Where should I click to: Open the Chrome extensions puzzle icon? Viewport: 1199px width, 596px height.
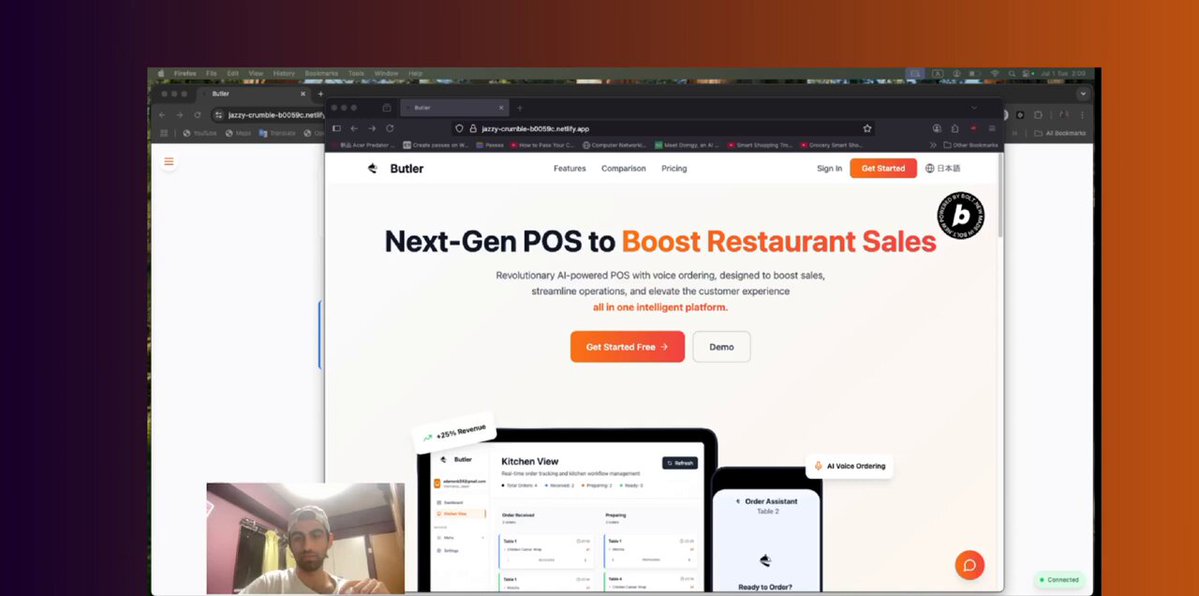tap(1038, 115)
